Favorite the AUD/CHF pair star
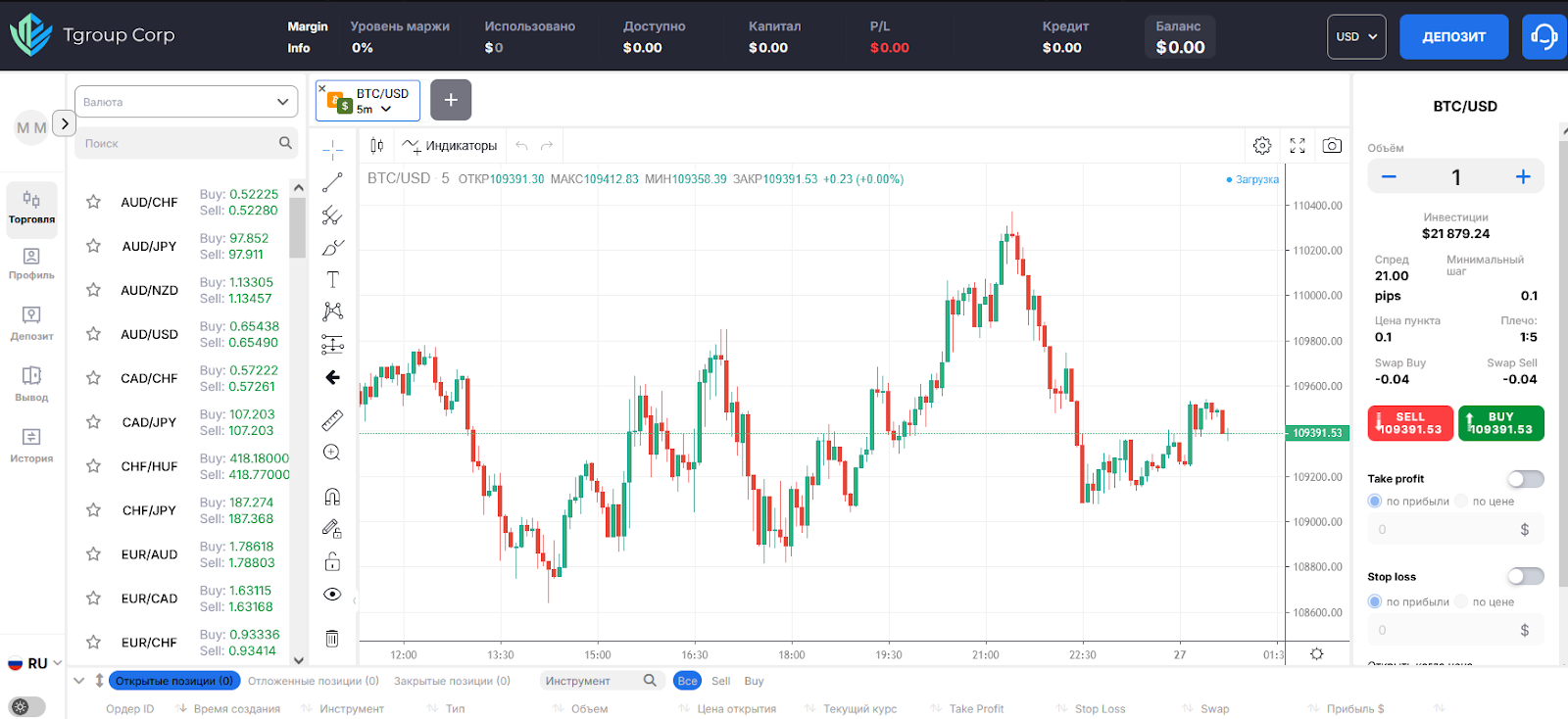1568x719 pixels. click(93, 202)
